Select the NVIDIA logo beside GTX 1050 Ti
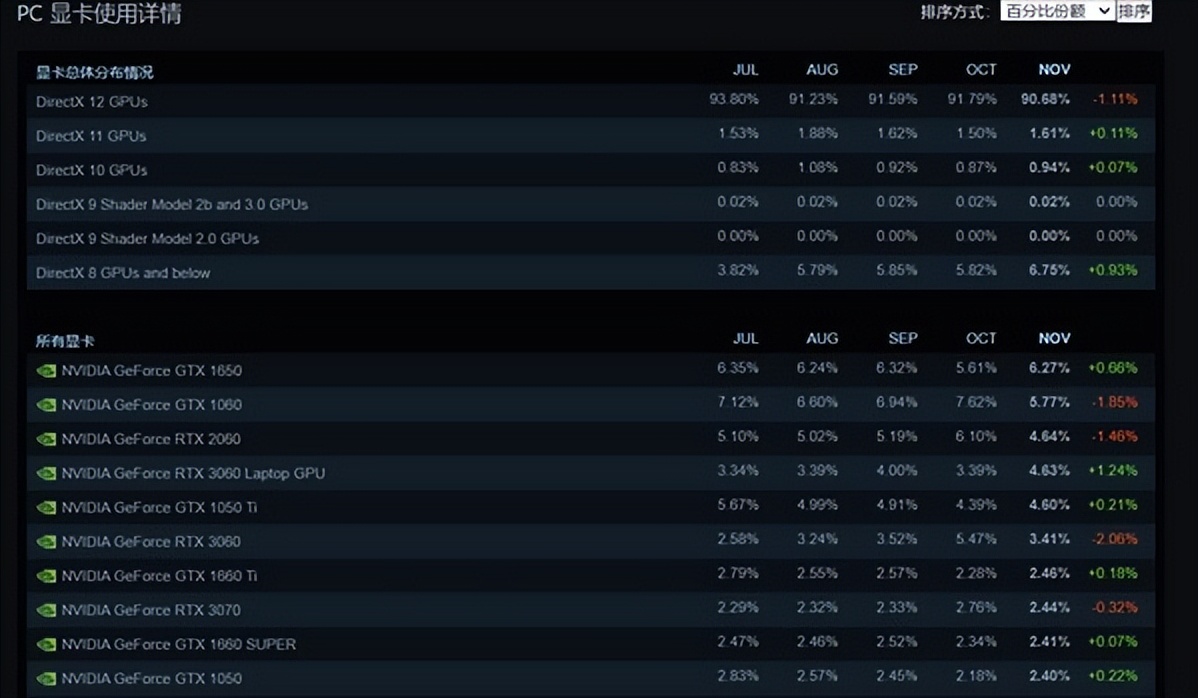 46,507
